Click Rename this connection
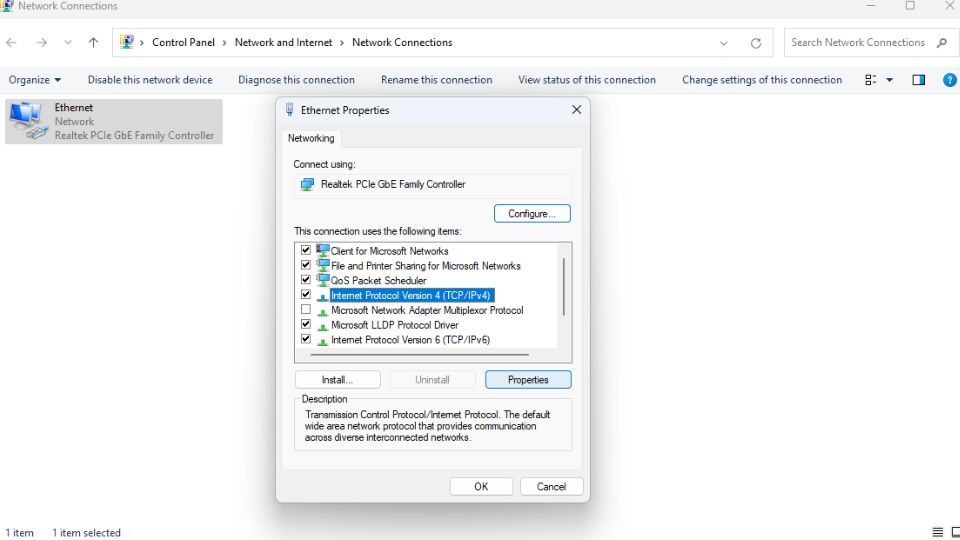The width and height of the screenshot is (960, 540). point(437,80)
